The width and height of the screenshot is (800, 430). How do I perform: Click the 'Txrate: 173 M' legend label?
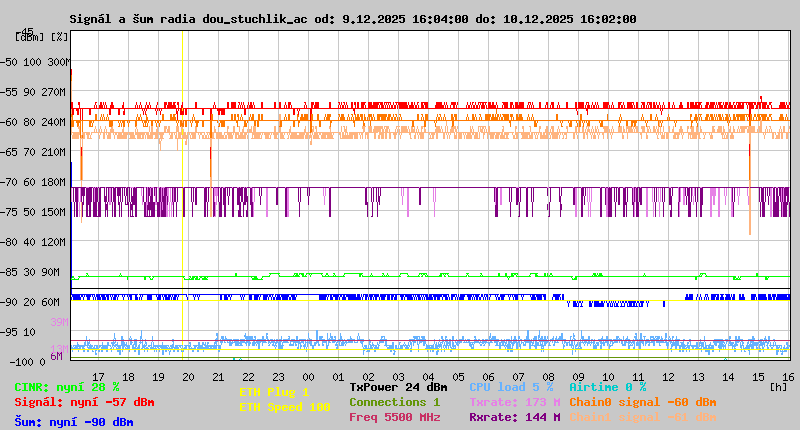(515, 402)
